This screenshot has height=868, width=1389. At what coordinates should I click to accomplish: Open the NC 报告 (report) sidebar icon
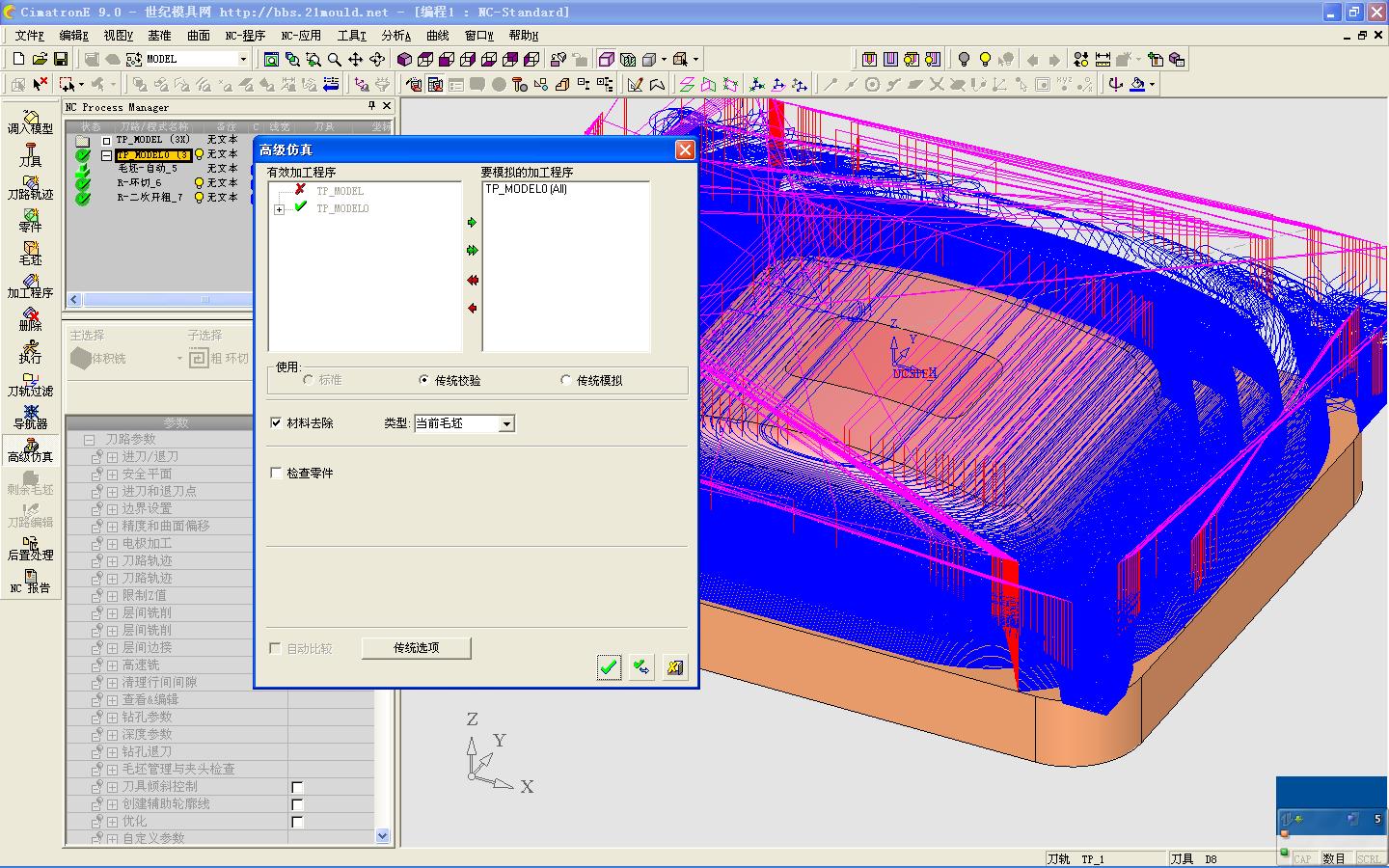(x=30, y=581)
